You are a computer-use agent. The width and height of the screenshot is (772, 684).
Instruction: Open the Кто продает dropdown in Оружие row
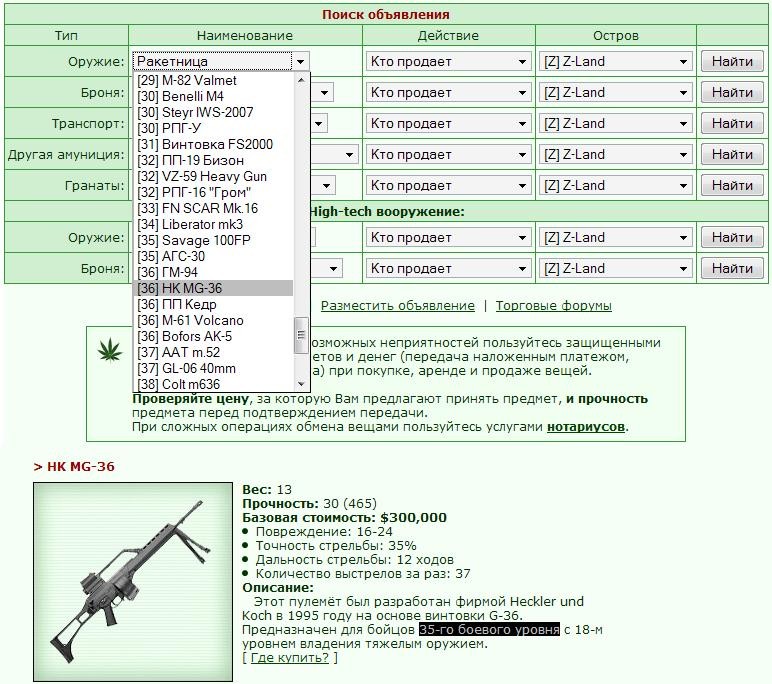point(449,62)
